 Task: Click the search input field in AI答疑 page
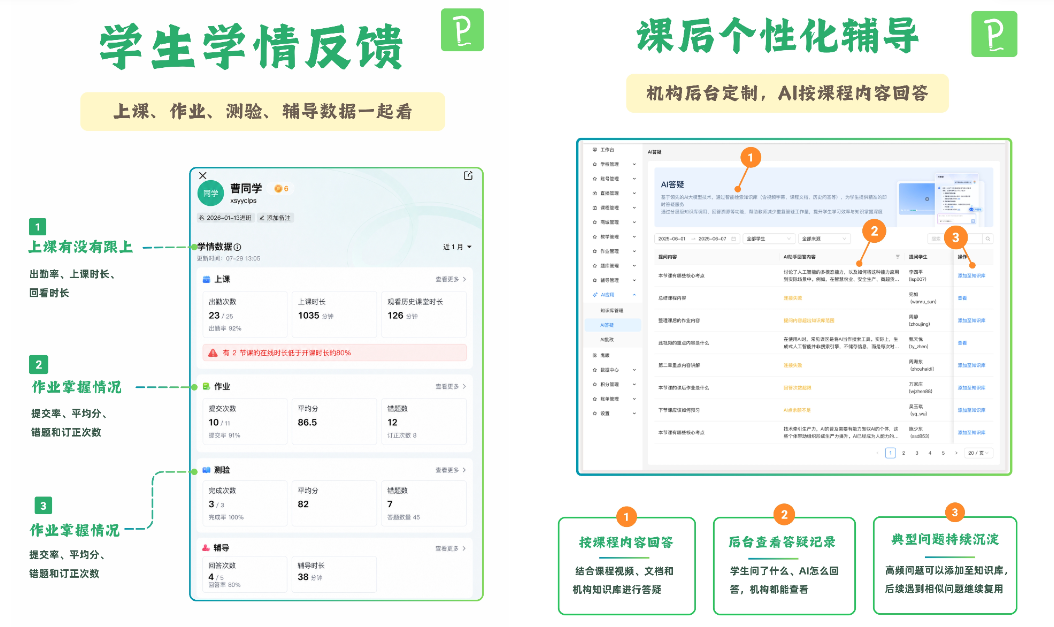(955, 239)
